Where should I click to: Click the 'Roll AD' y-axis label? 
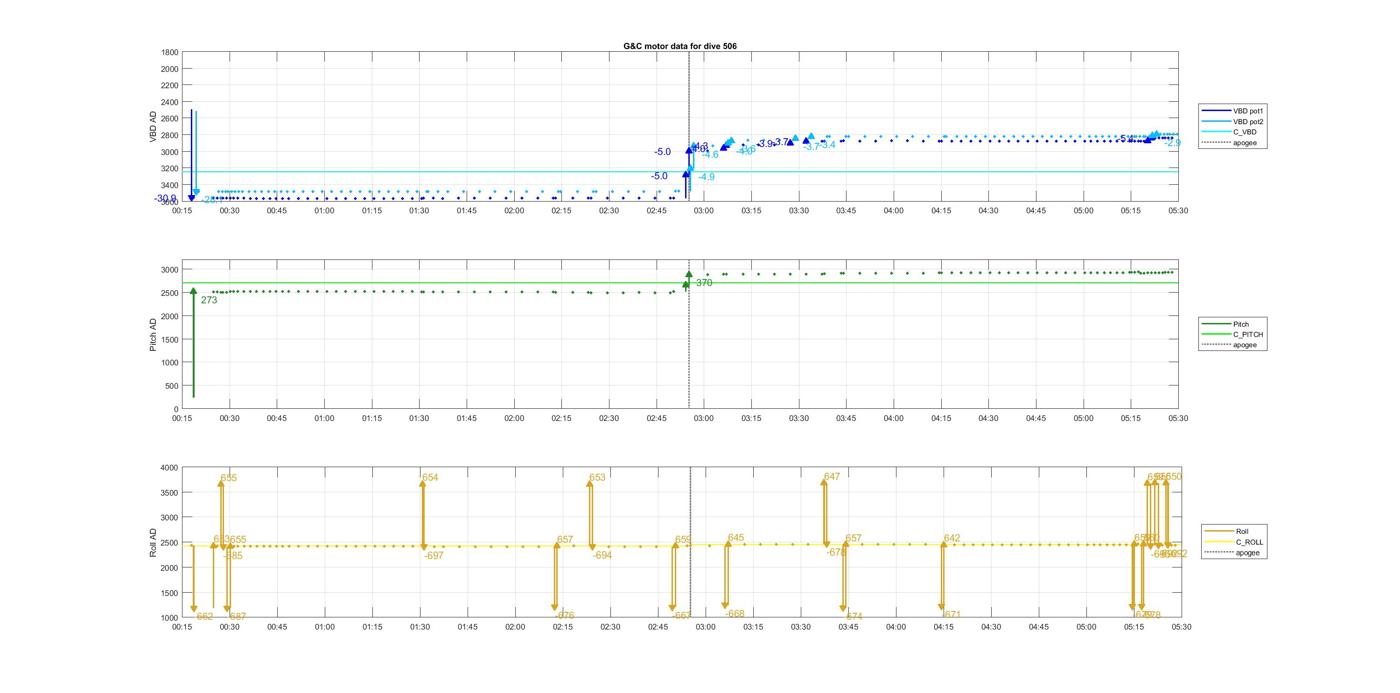click(x=154, y=542)
